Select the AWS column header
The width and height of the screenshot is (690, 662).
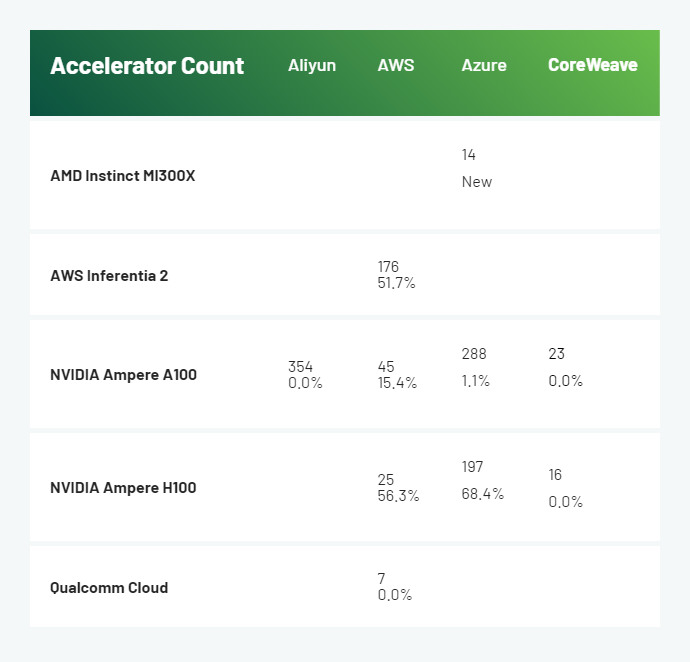[396, 65]
